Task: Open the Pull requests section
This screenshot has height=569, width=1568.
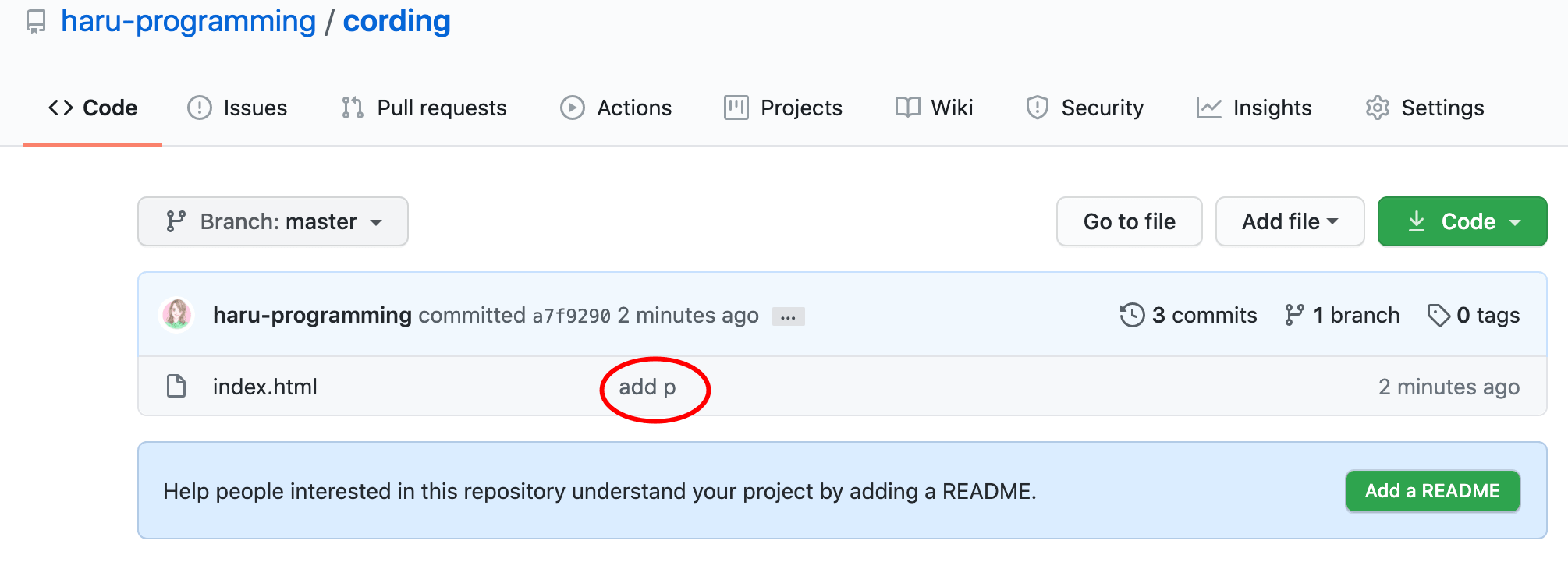Action: point(441,108)
